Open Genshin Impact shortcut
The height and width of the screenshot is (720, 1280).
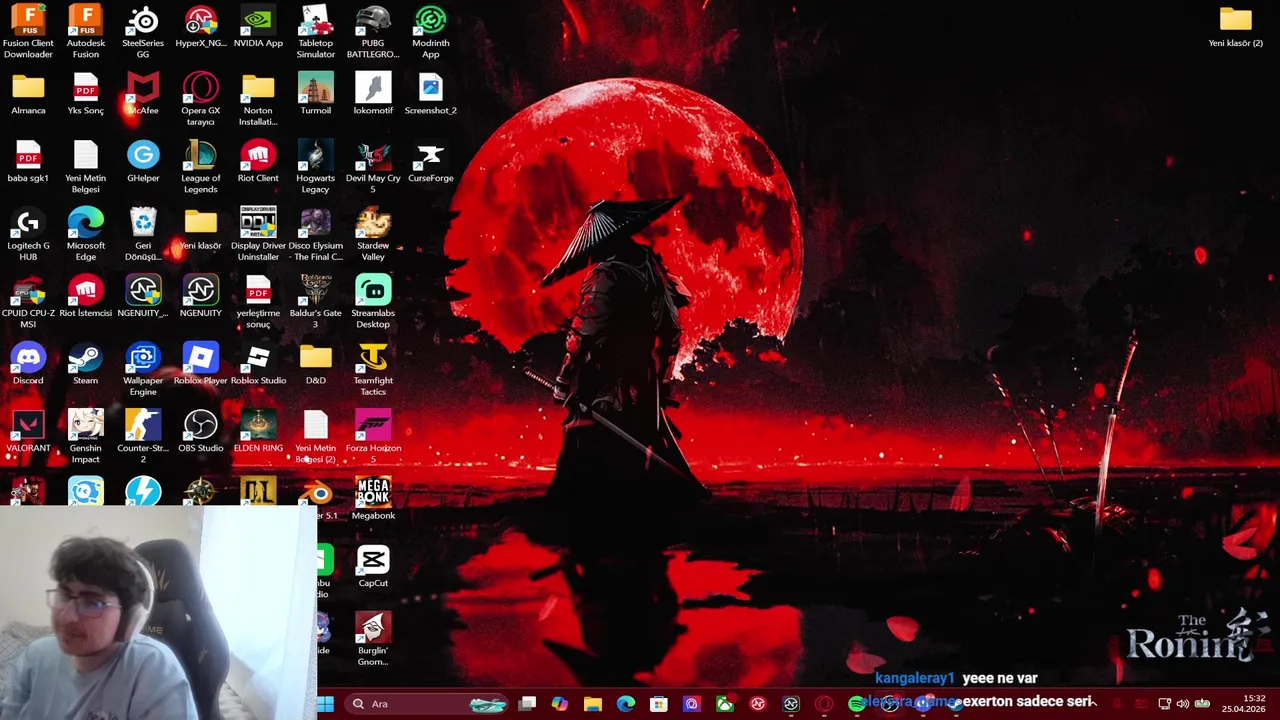[85, 436]
